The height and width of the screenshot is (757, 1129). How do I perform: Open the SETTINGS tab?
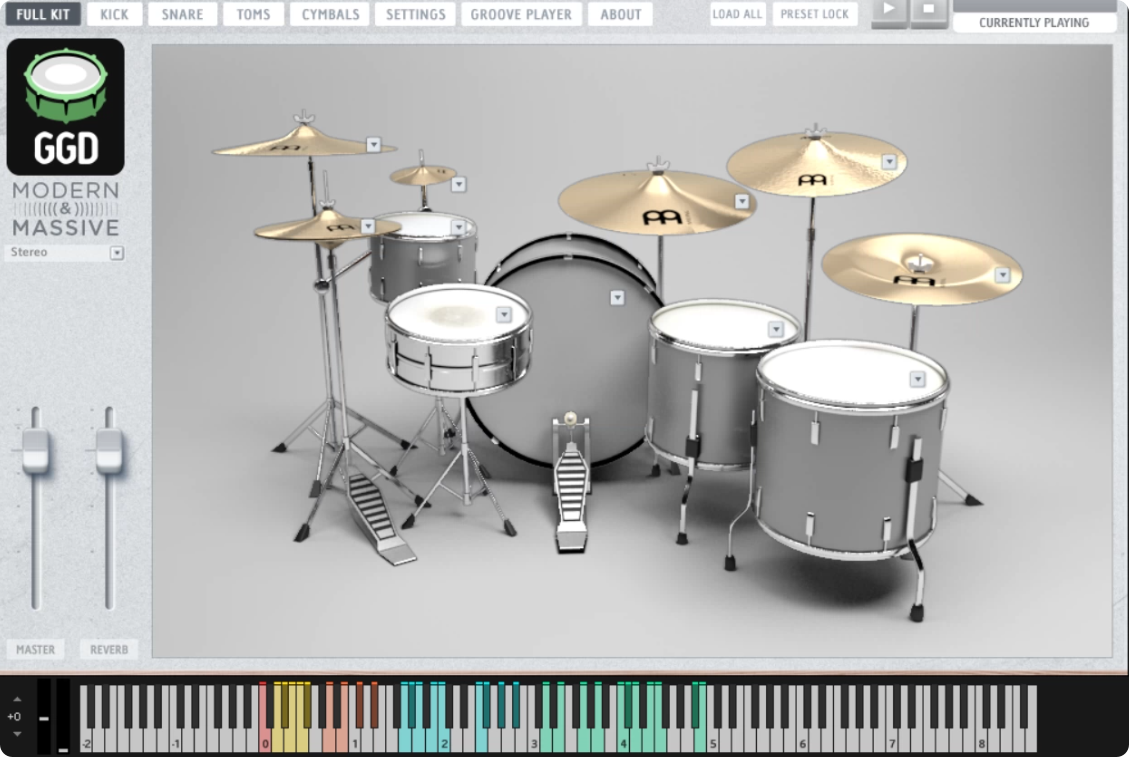(x=415, y=14)
